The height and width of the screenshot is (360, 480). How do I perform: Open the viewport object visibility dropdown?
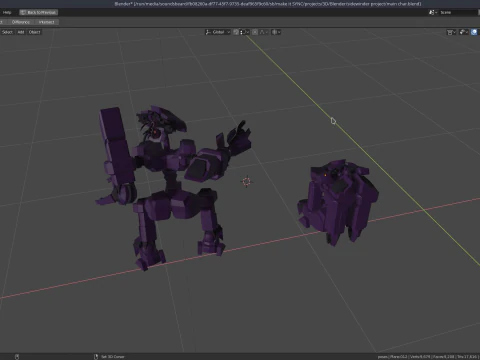[451, 32]
